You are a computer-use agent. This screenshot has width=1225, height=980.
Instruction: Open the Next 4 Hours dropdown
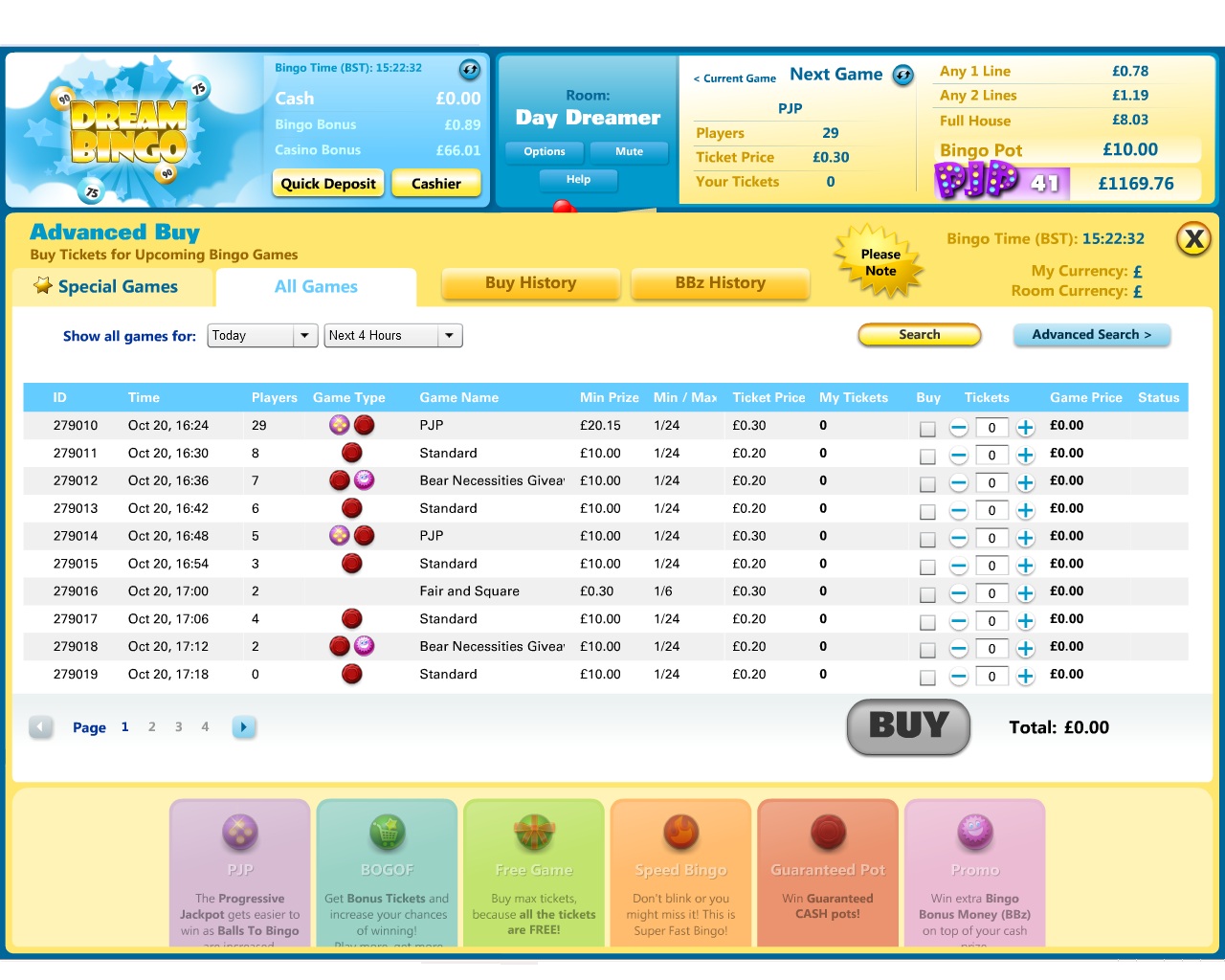pyautogui.click(x=393, y=336)
